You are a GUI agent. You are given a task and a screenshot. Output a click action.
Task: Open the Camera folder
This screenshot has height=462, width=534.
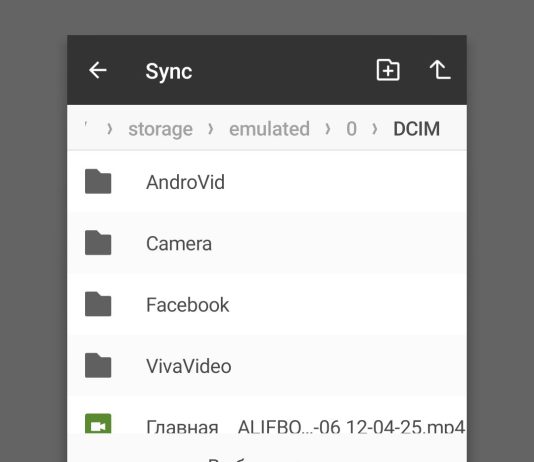(x=267, y=243)
